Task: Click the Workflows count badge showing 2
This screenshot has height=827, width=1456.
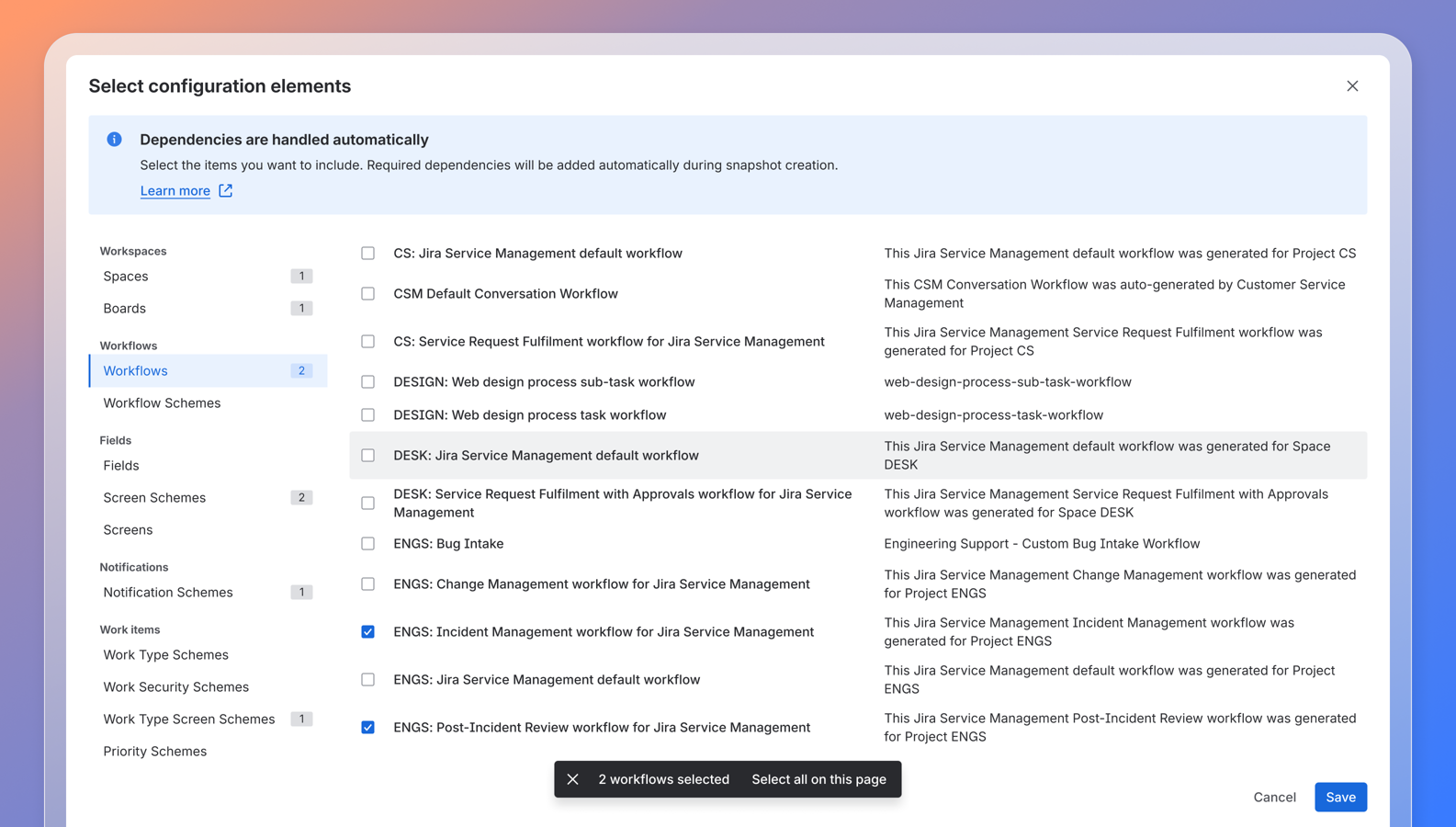Action: coord(301,371)
